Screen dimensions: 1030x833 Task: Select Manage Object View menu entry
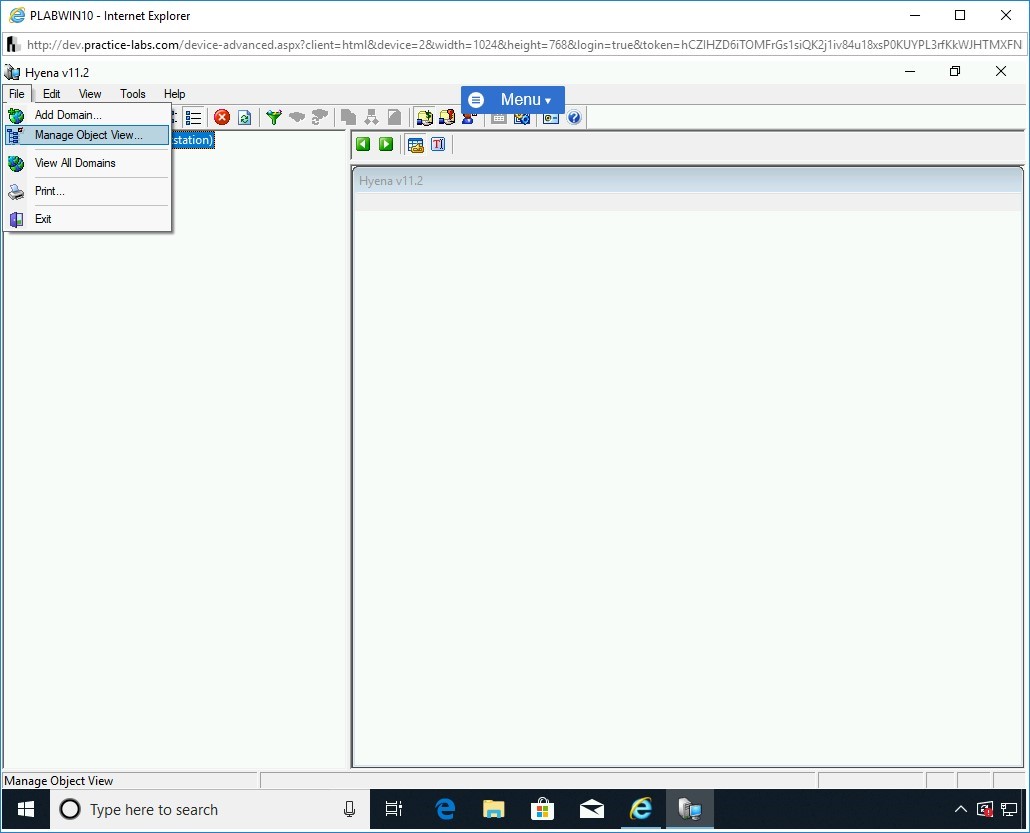coord(88,135)
